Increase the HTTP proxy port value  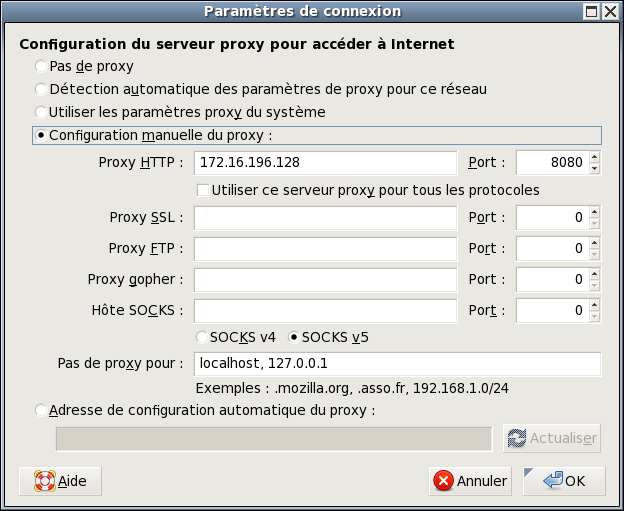pos(594,157)
